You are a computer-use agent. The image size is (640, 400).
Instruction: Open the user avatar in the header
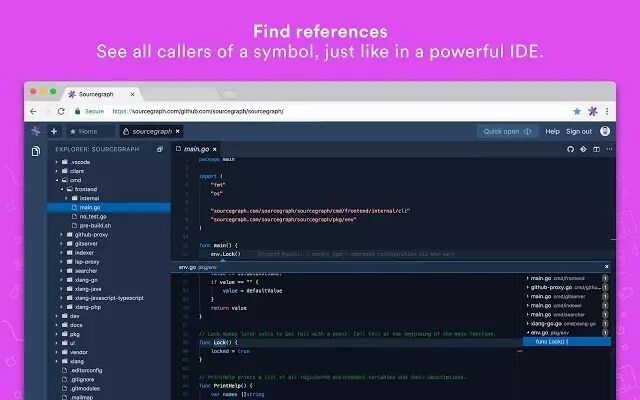click(x=605, y=131)
